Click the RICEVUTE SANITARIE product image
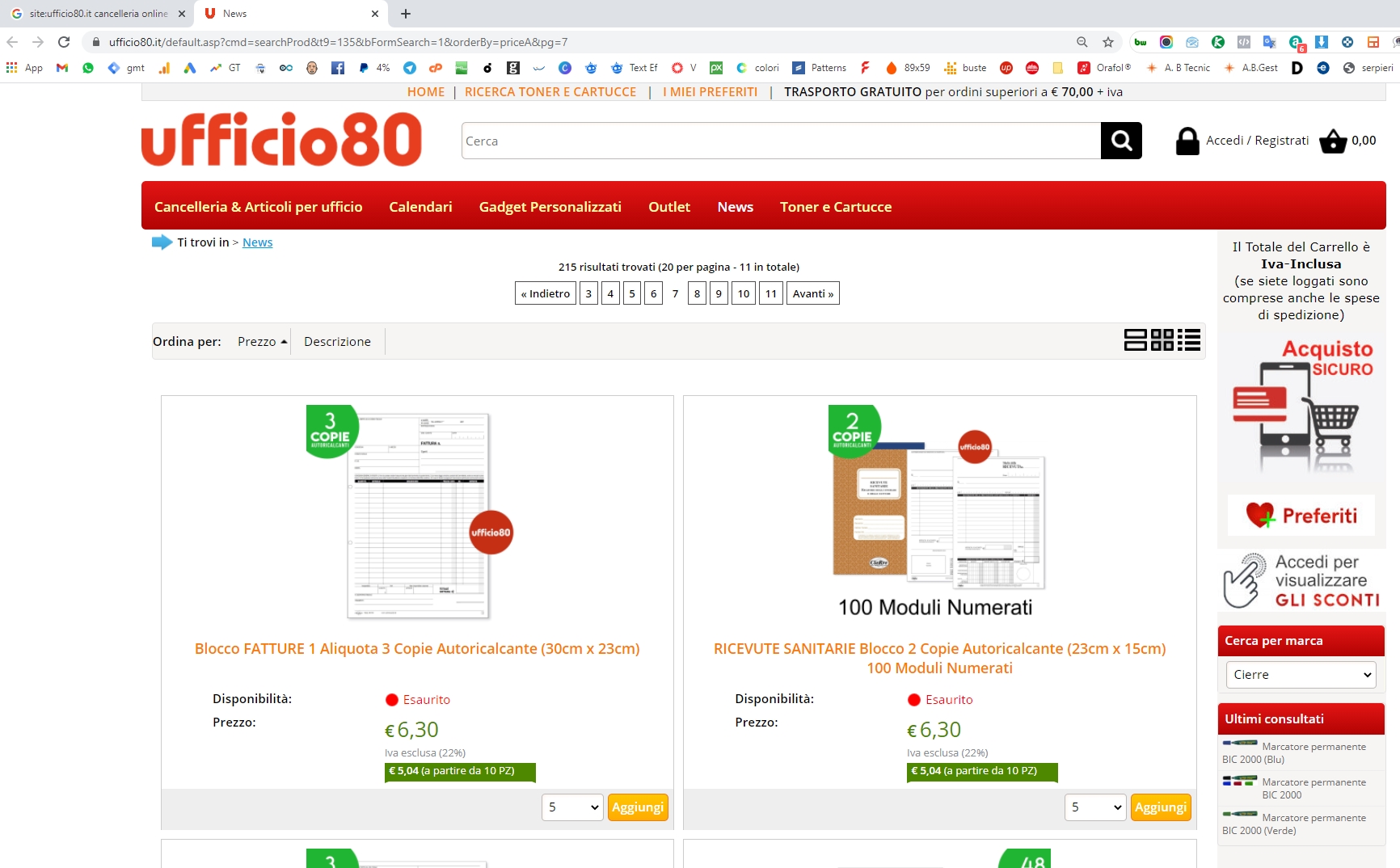This screenshot has width=1400, height=868. (938, 512)
